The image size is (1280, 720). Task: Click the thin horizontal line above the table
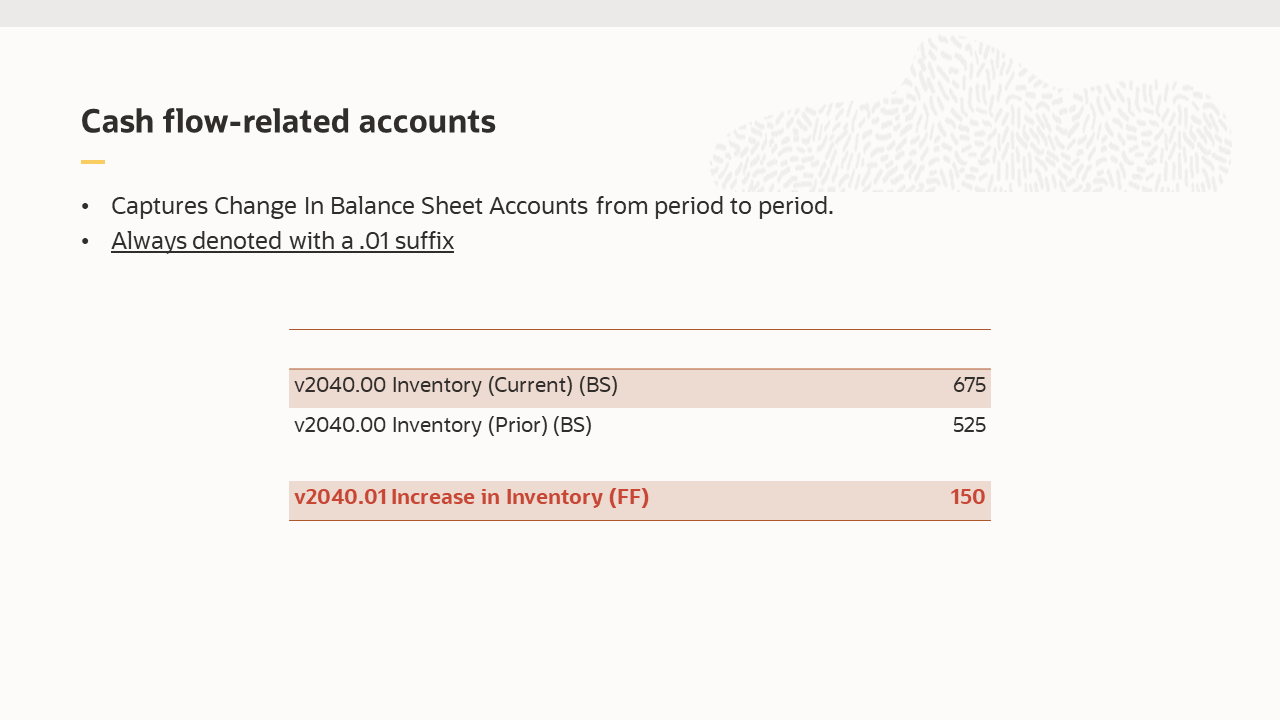point(640,329)
